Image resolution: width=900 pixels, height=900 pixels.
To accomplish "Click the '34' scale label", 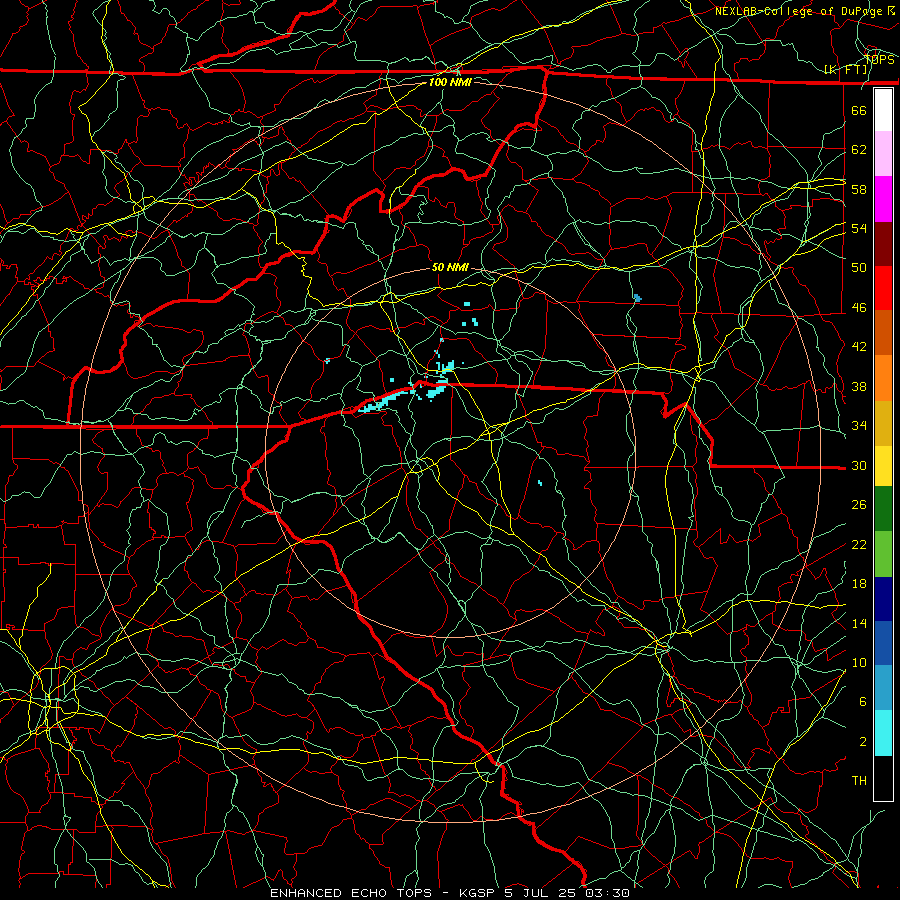I will tap(859, 426).
